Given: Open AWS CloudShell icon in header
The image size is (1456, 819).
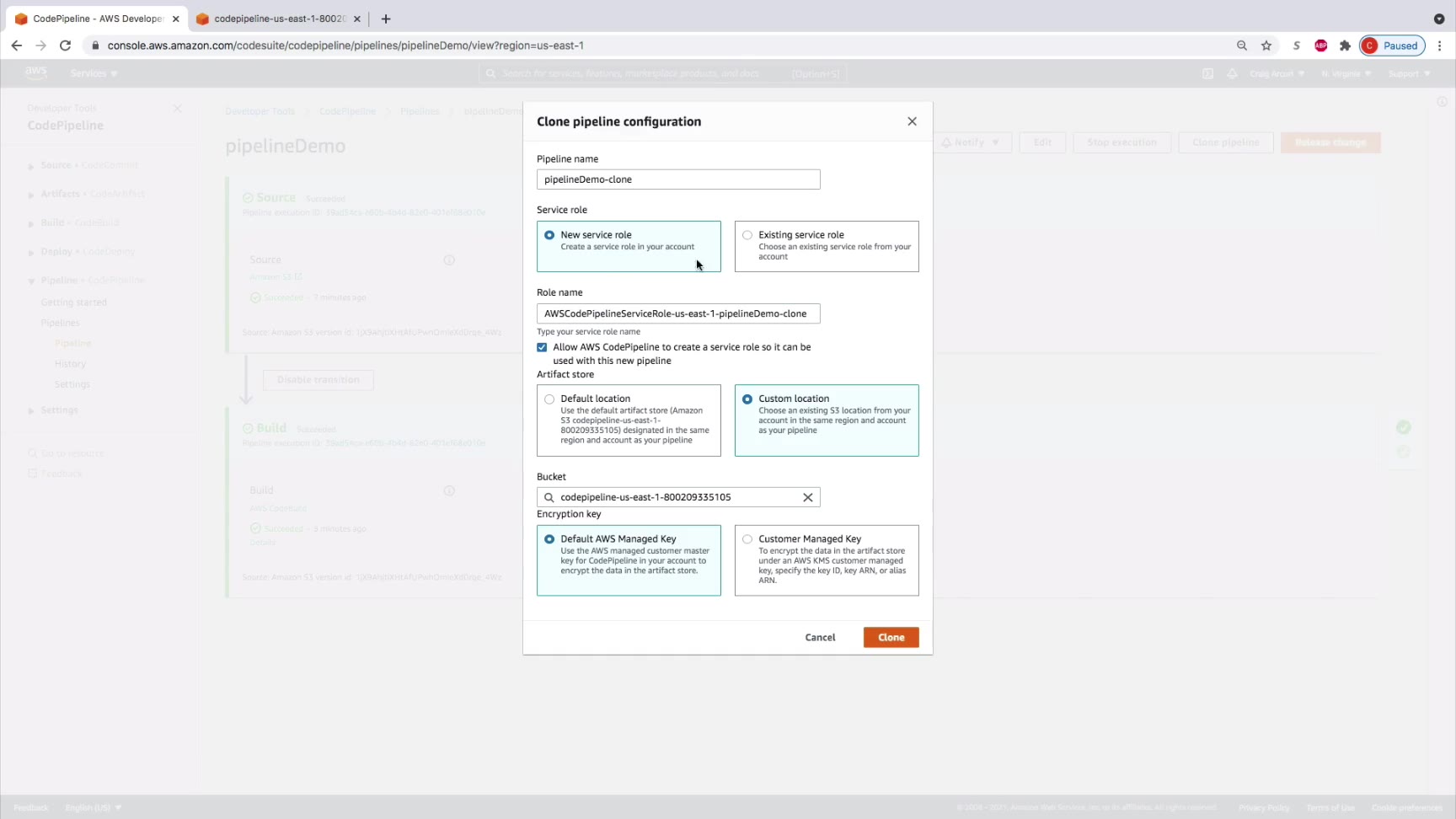Looking at the screenshot, I should tap(1207, 73).
